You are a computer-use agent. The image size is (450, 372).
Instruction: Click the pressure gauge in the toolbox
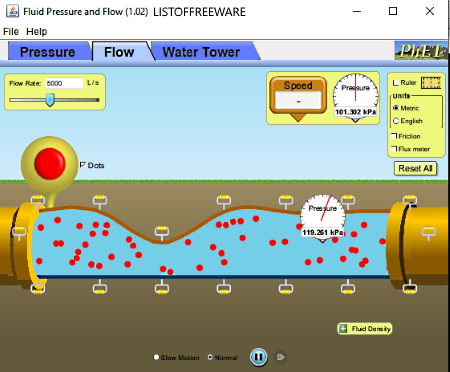[356, 98]
